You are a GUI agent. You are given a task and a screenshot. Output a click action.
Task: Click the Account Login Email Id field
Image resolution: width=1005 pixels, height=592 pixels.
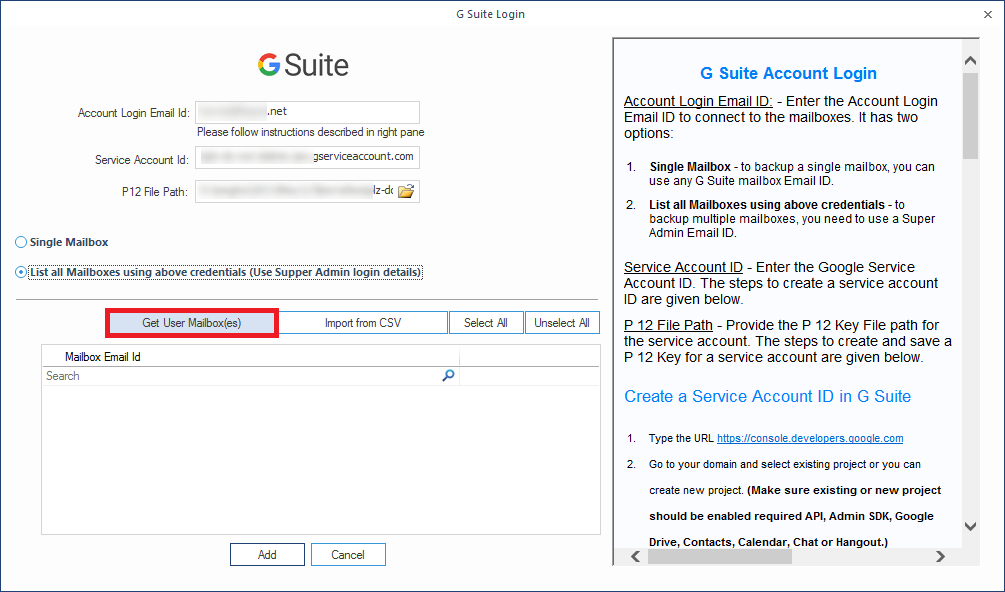(x=308, y=112)
